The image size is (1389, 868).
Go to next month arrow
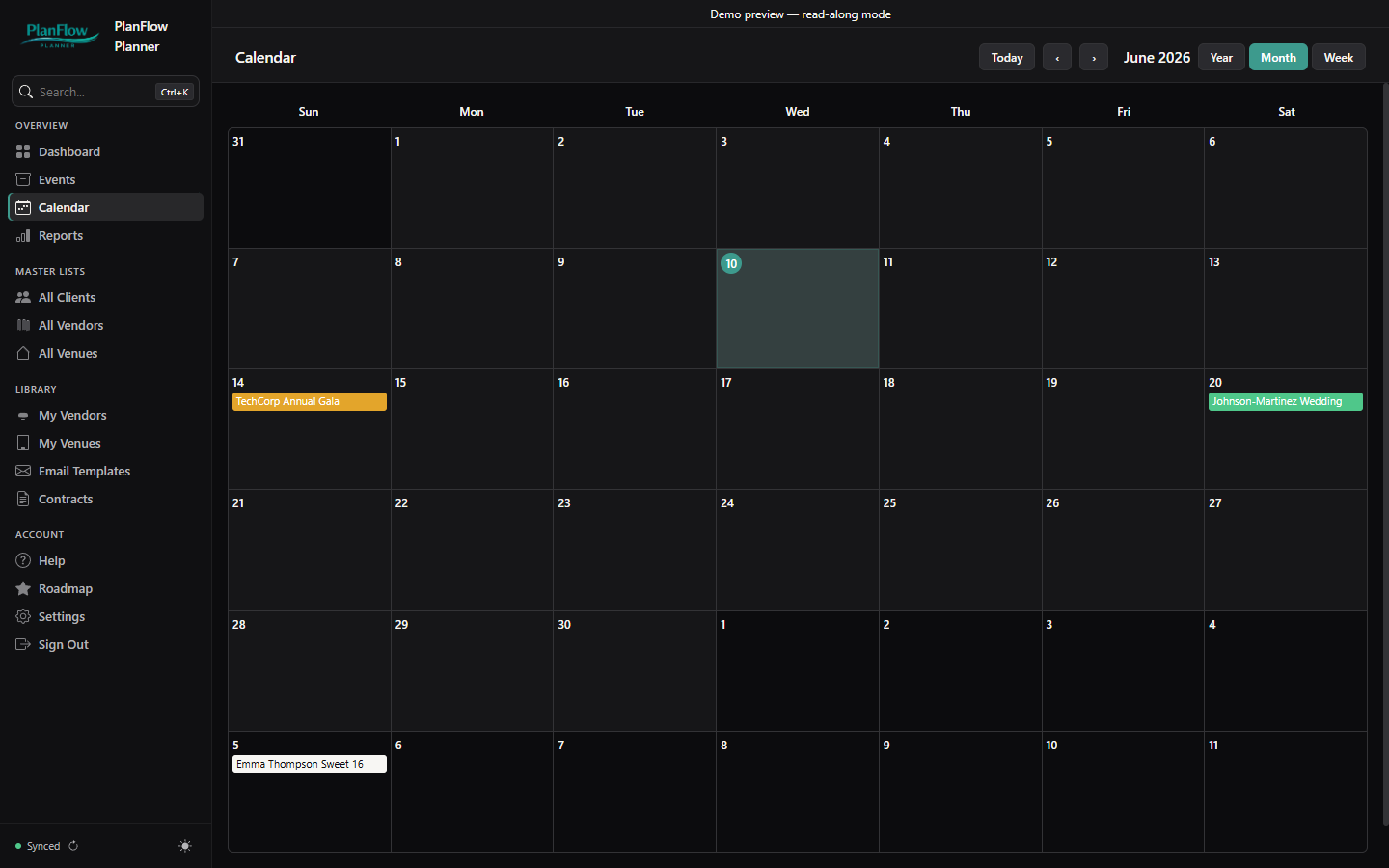coord(1094,57)
